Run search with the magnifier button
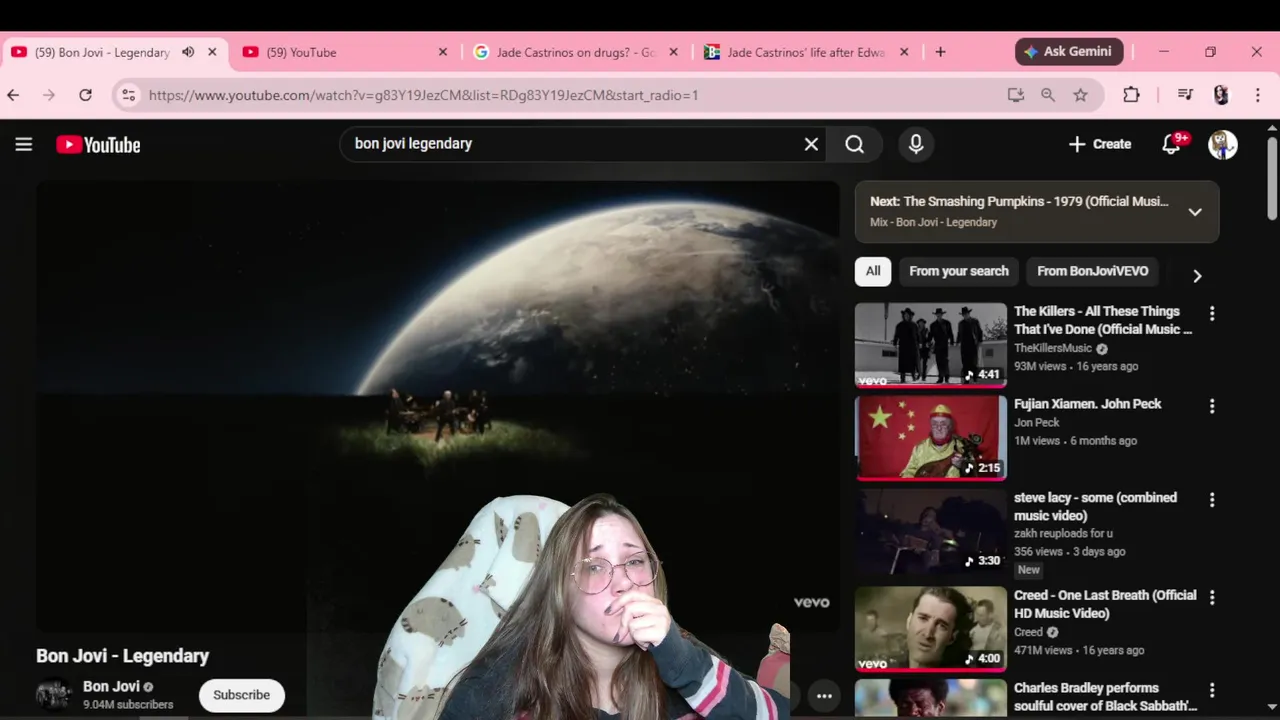The image size is (1280, 720). [855, 144]
